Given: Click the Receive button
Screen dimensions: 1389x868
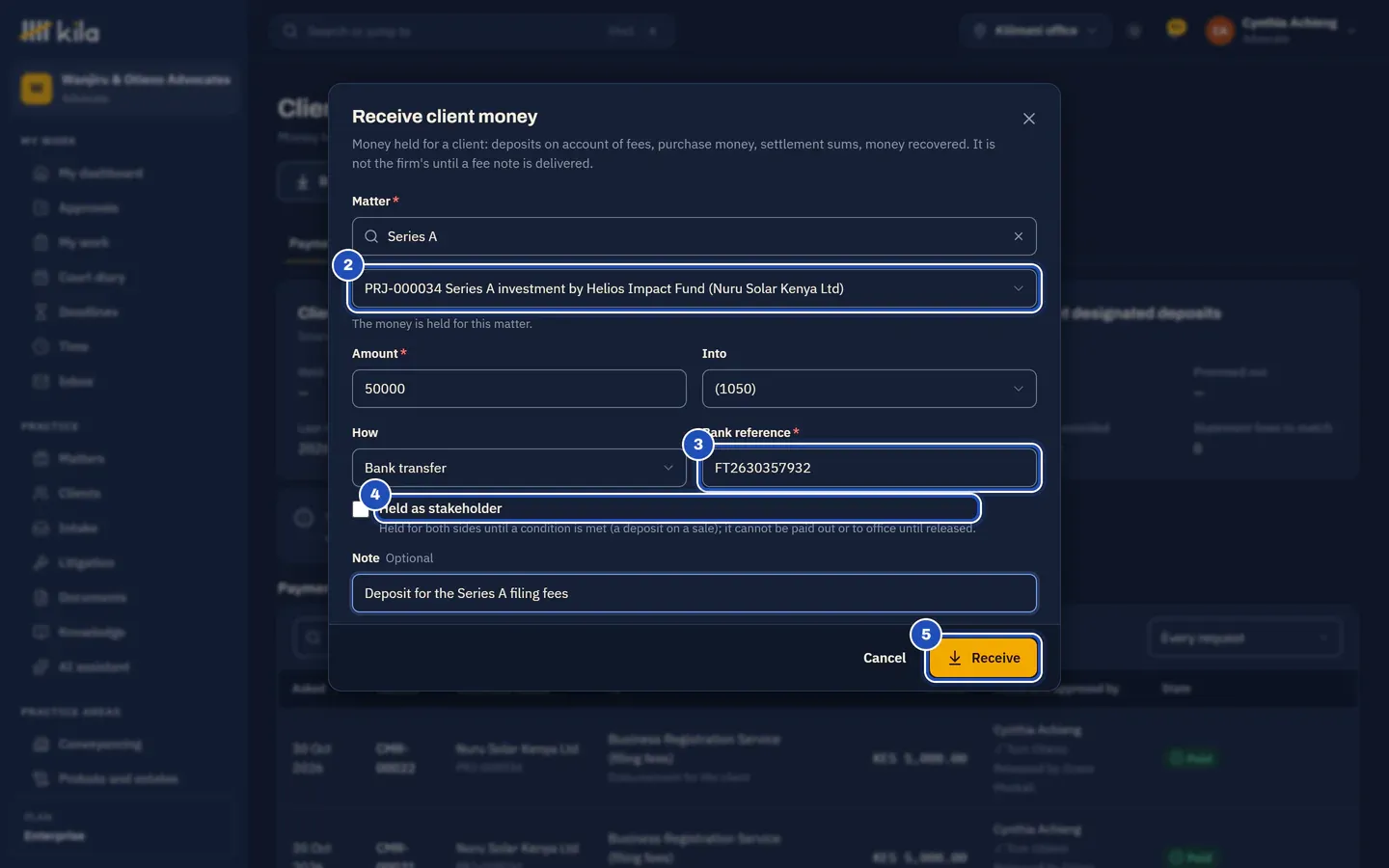Looking at the screenshot, I should [x=983, y=658].
